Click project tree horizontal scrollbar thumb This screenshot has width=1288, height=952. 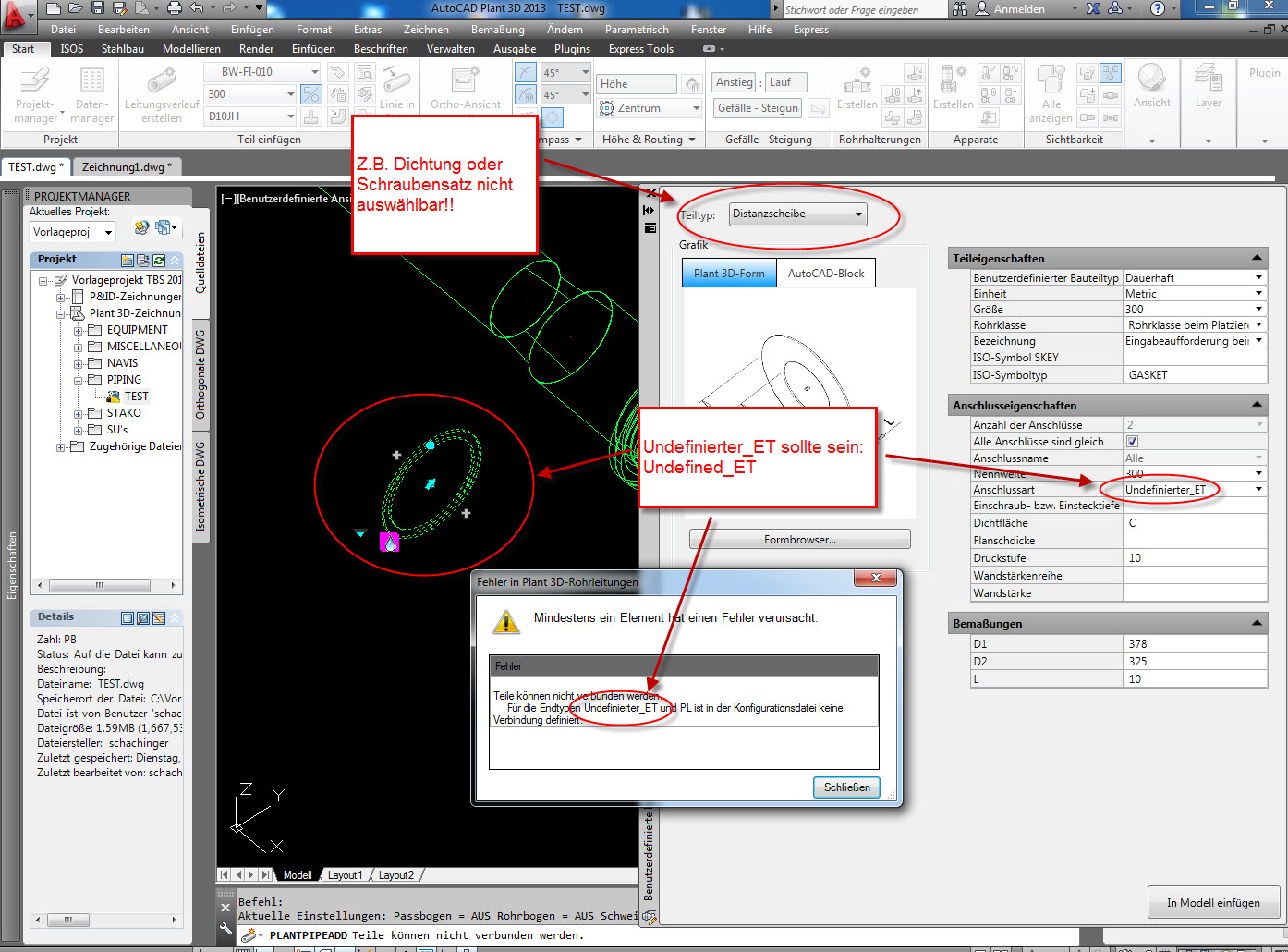tap(100, 585)
